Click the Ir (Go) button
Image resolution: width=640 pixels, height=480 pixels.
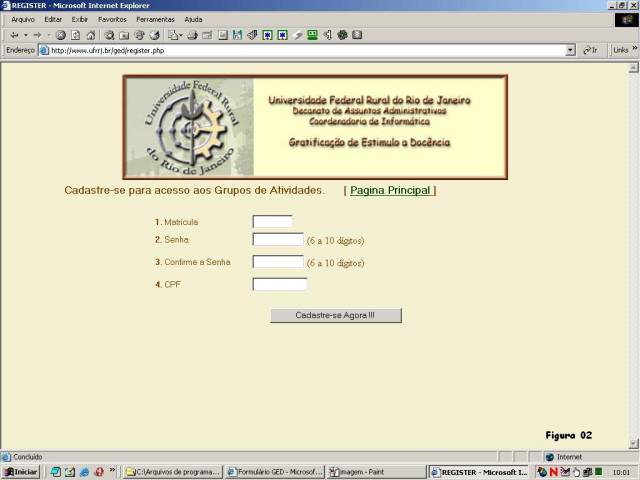click(x=590, y=51)
